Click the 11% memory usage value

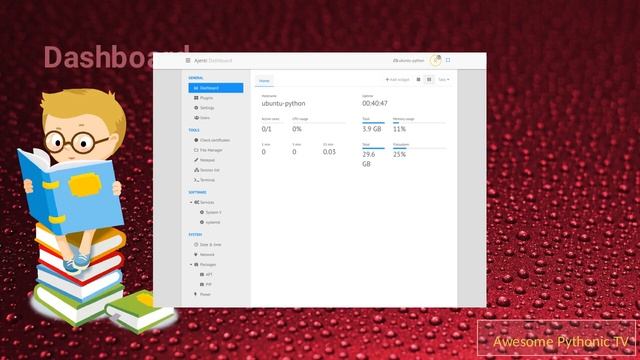click(x=399, y=129)
